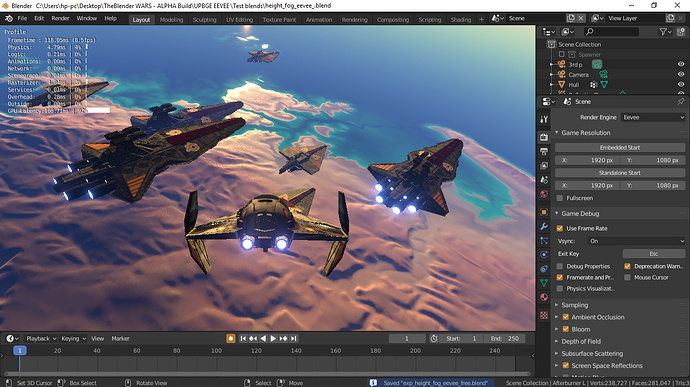
Task: Click the Hull mesh data icon
Action: point(604,85)
